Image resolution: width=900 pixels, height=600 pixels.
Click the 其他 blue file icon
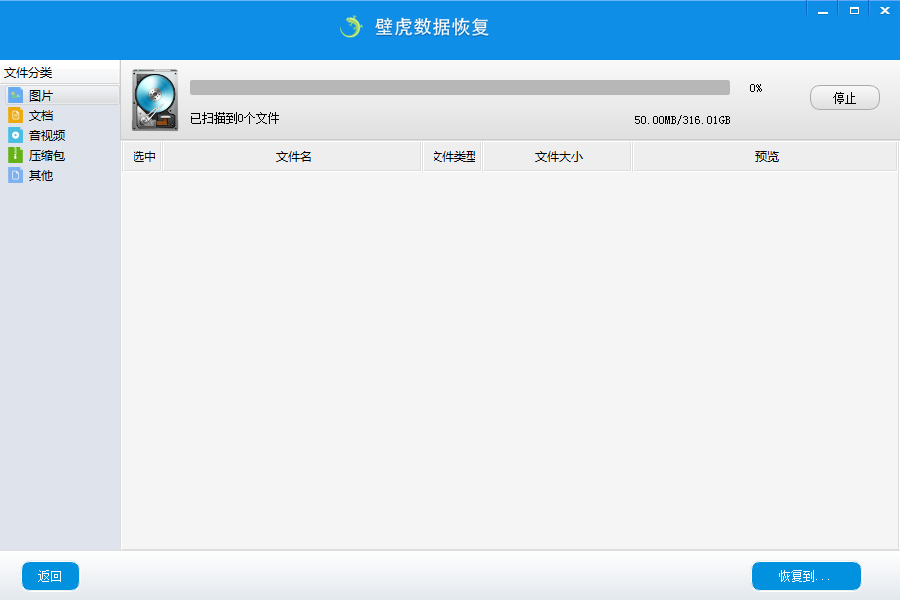pos(15,175)
